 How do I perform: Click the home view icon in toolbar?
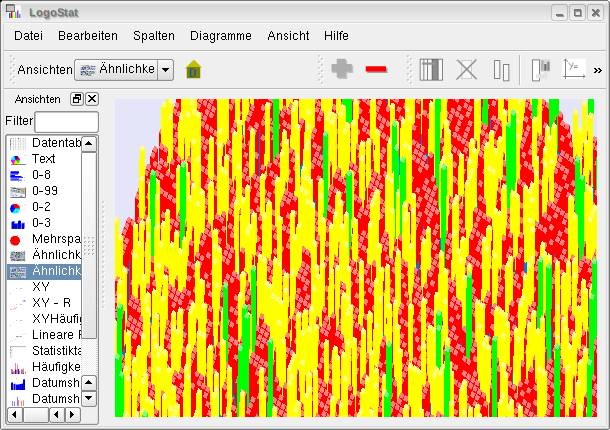tap(193, 70)
